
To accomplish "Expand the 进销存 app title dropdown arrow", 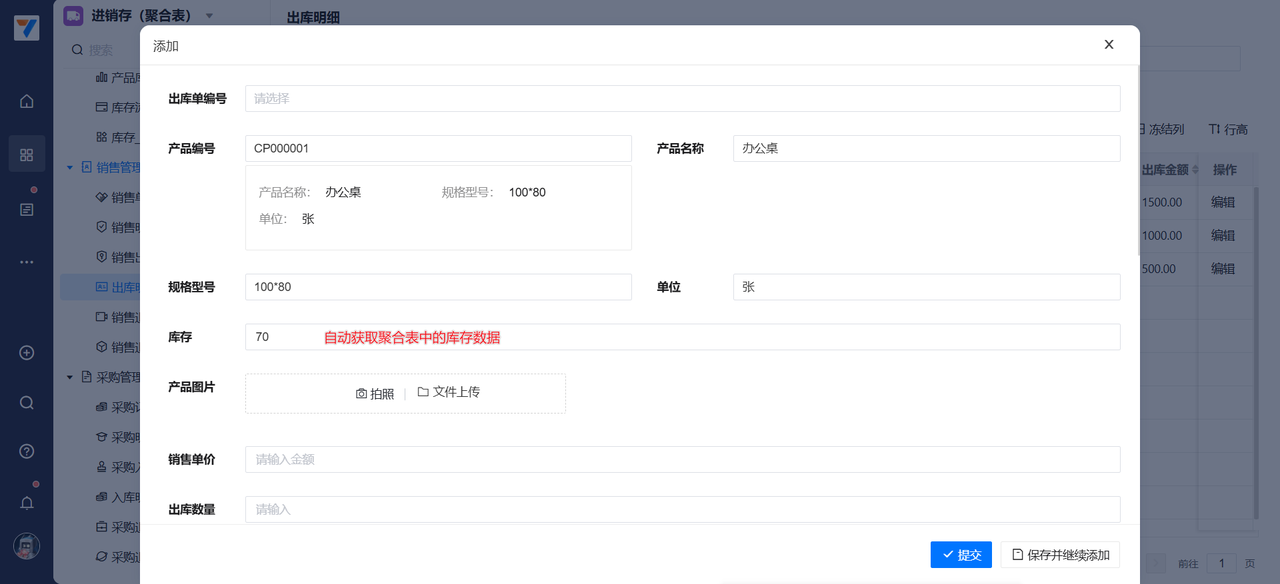I will coord(209,16).
